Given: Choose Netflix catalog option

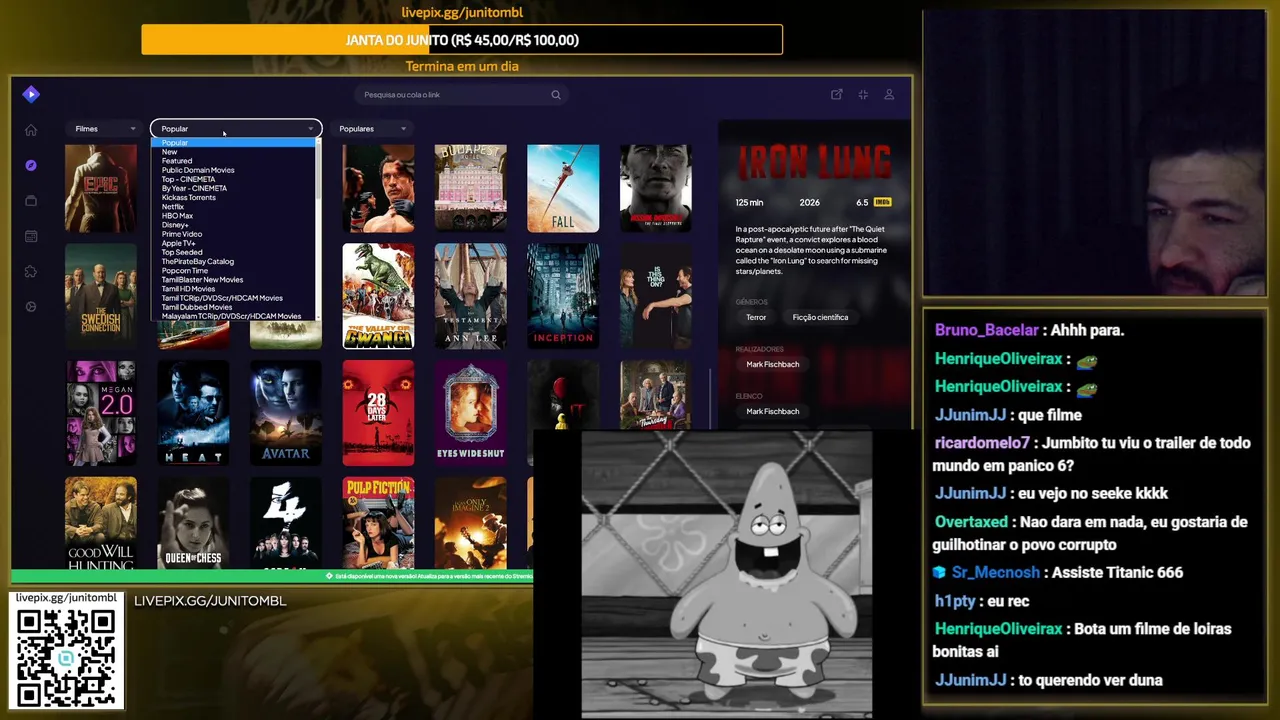Looking at the screenshot, I should coord(233,206).
